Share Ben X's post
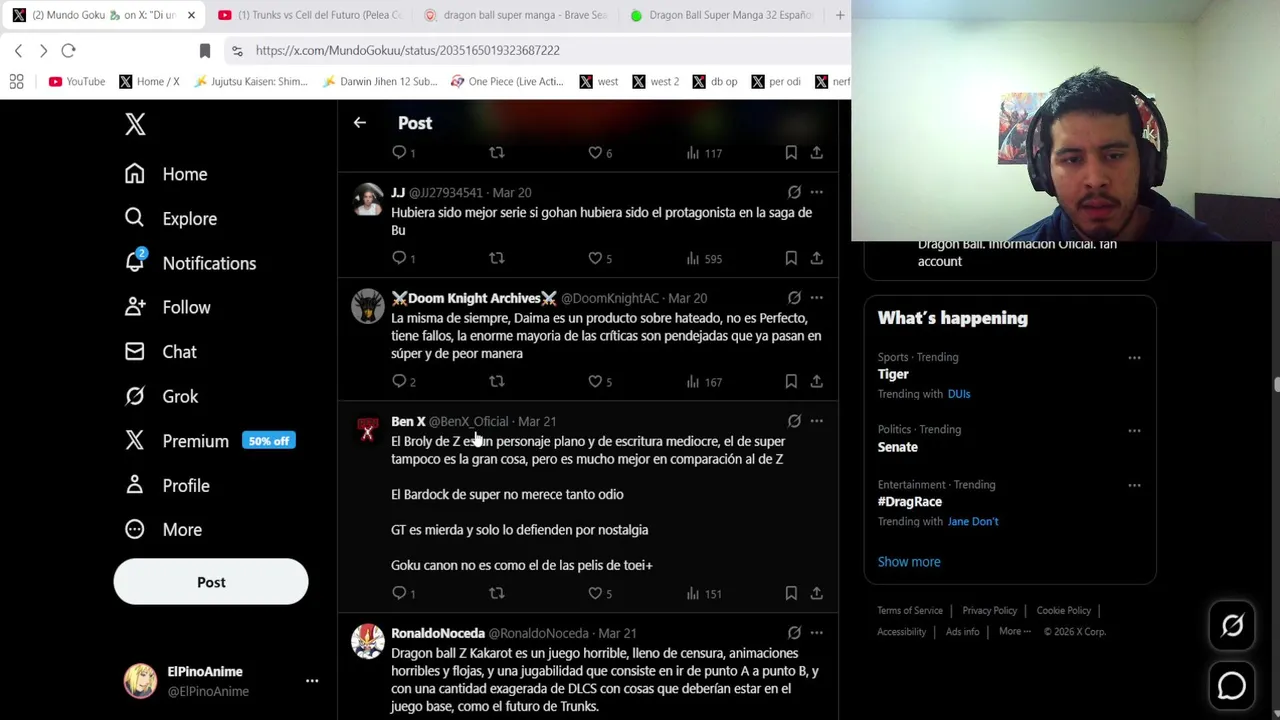 817,593
